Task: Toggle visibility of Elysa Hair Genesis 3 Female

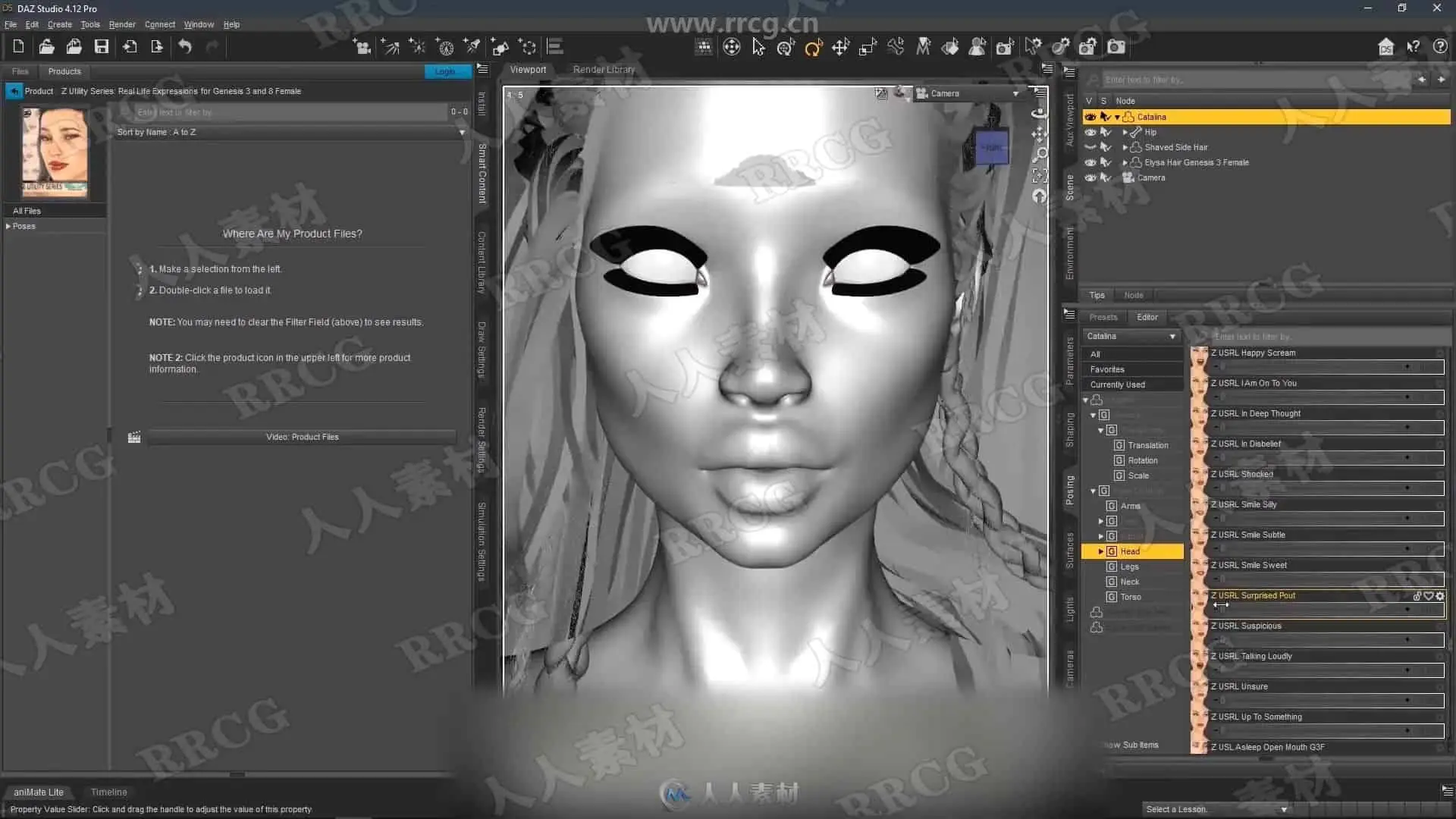Action: [1090, 162]
